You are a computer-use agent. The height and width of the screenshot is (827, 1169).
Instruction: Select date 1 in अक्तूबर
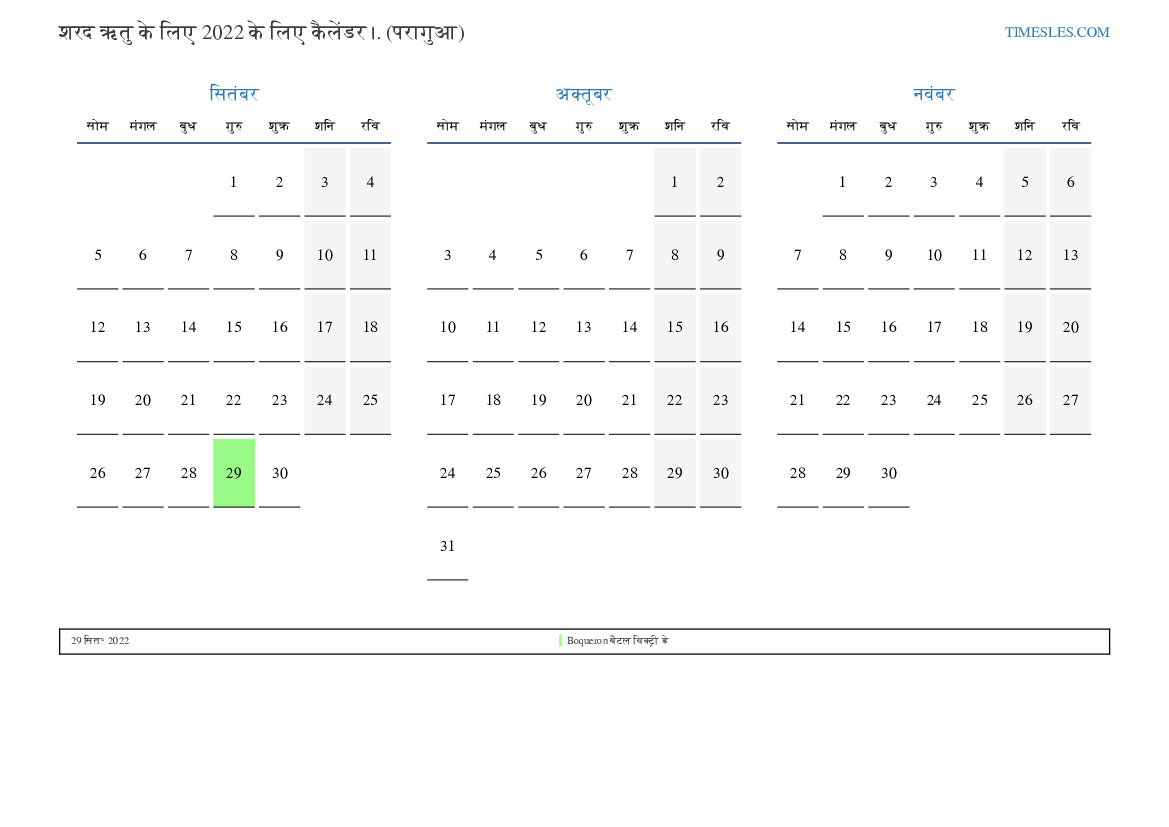[674, 182]
